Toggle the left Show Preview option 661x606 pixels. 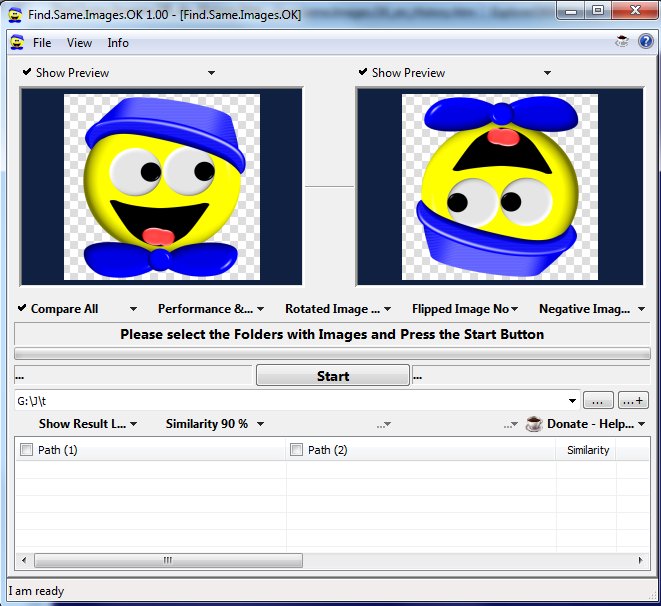65,73
